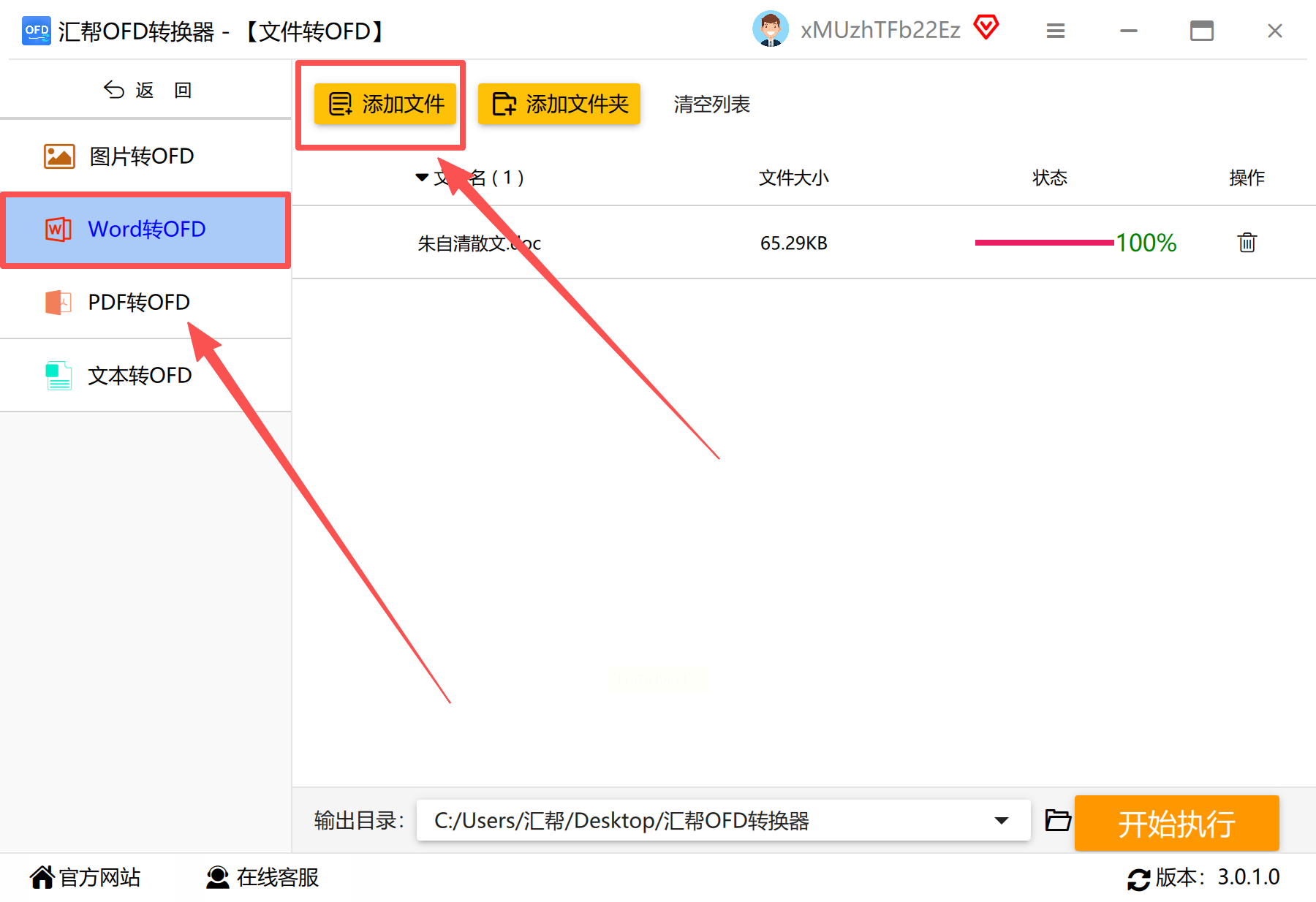Open 官方网站 home link
Viewport: 1316px width, 902px height.
tap(85, 877)
